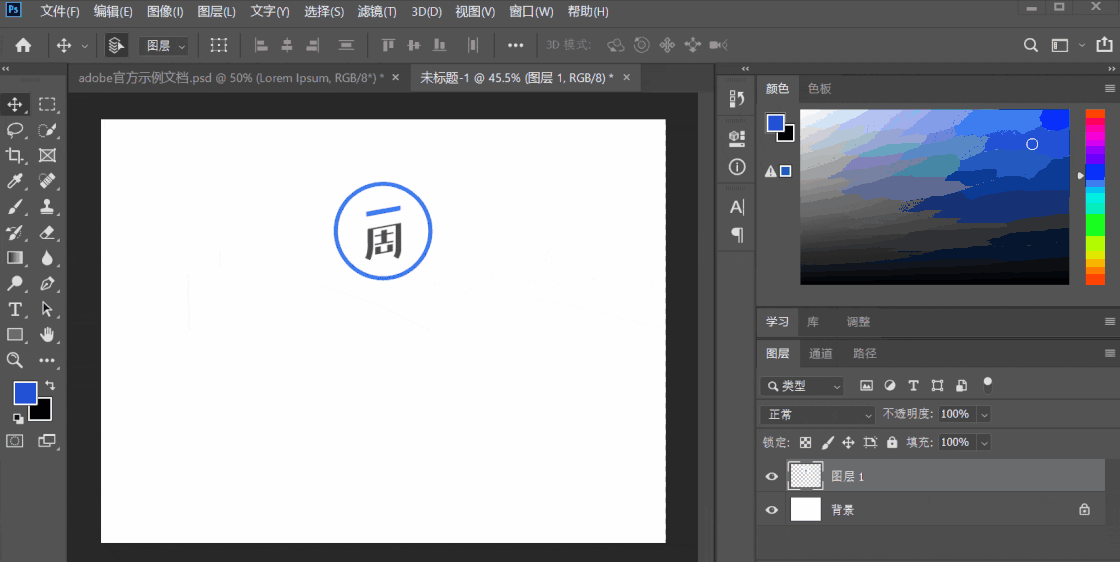Viewport: 1120px width, 562px height.
Task: Toggle lock image pixels brush icon
Action: click(827, 442)
